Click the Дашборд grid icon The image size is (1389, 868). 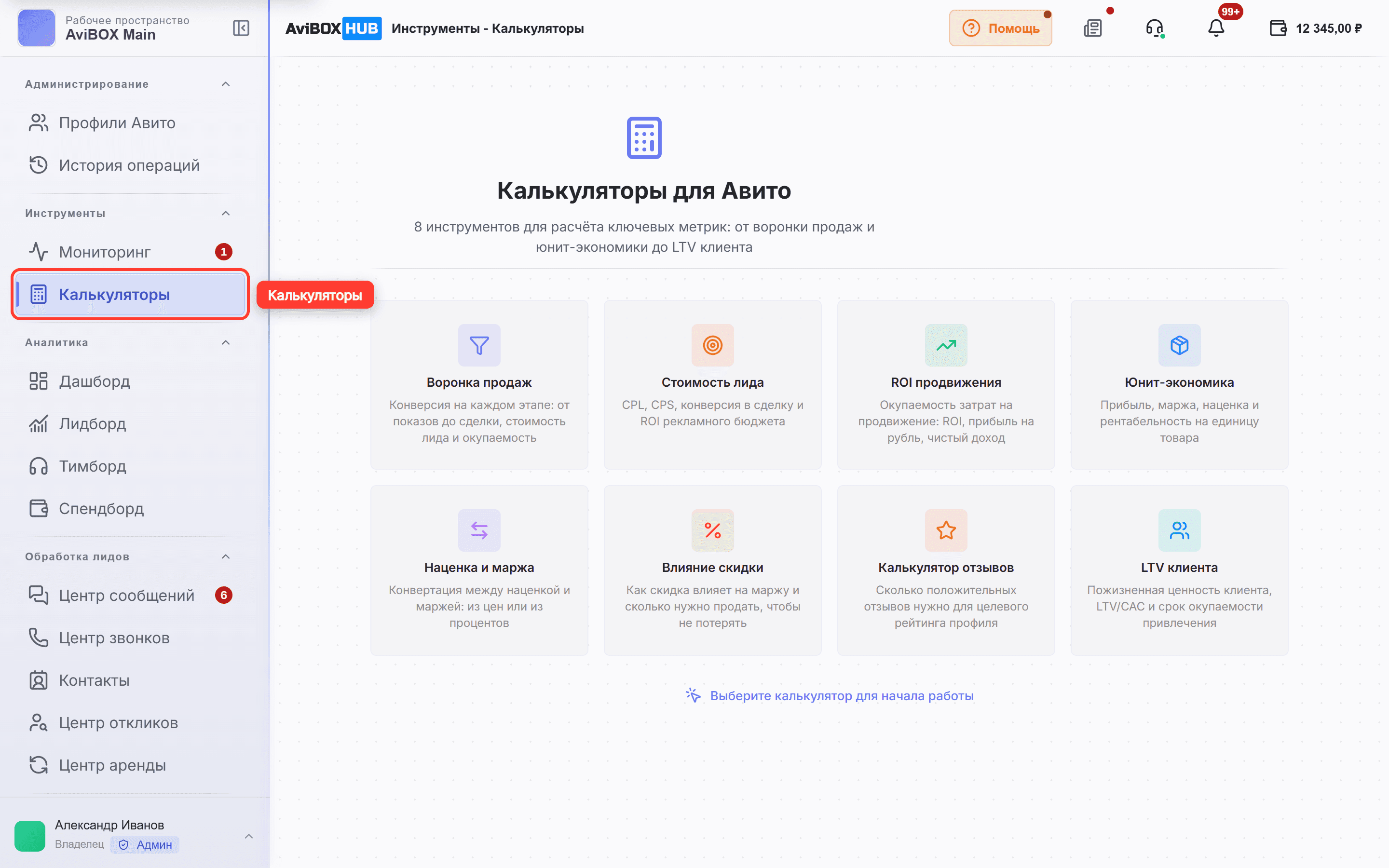click(x=39, y=381)
